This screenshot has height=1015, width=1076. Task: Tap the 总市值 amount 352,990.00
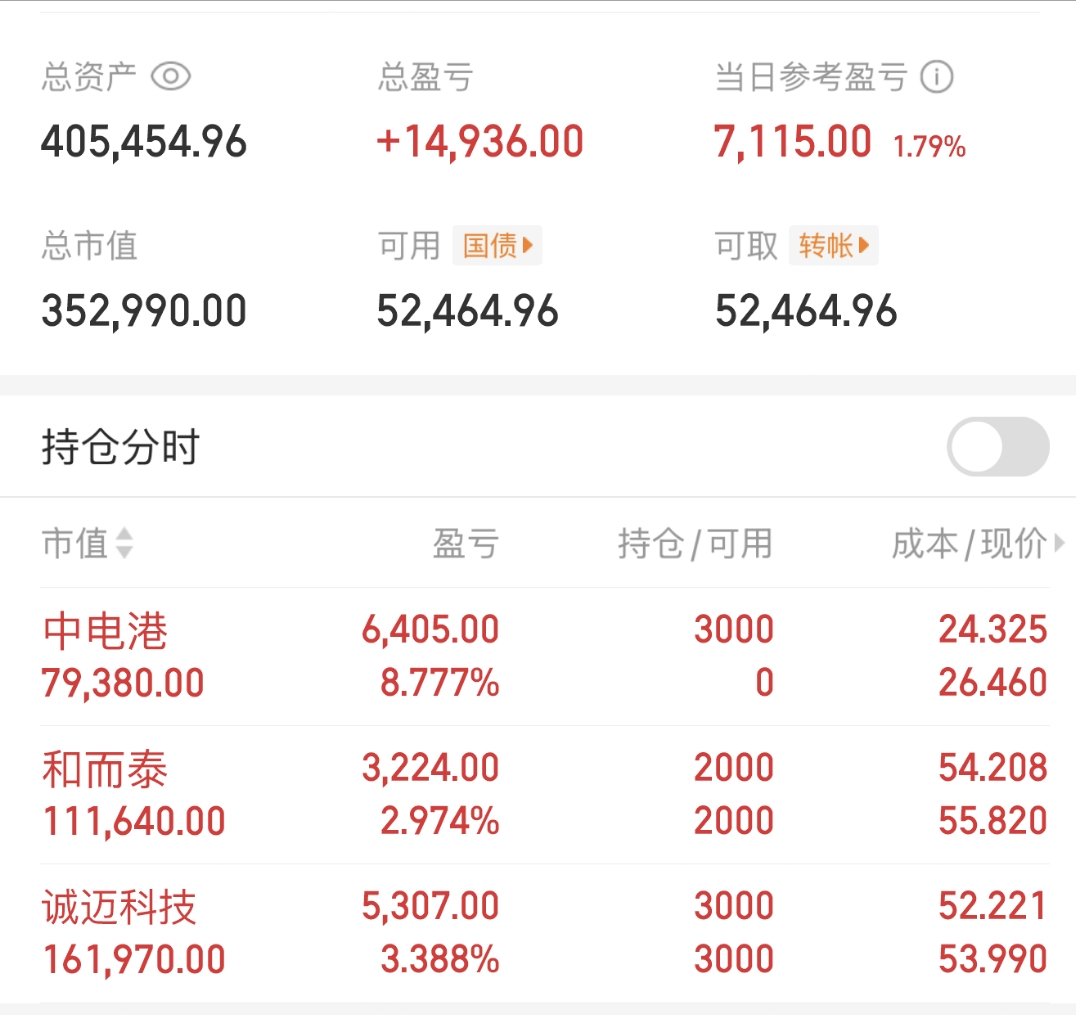pyautogui.click(x=144, y=311)
